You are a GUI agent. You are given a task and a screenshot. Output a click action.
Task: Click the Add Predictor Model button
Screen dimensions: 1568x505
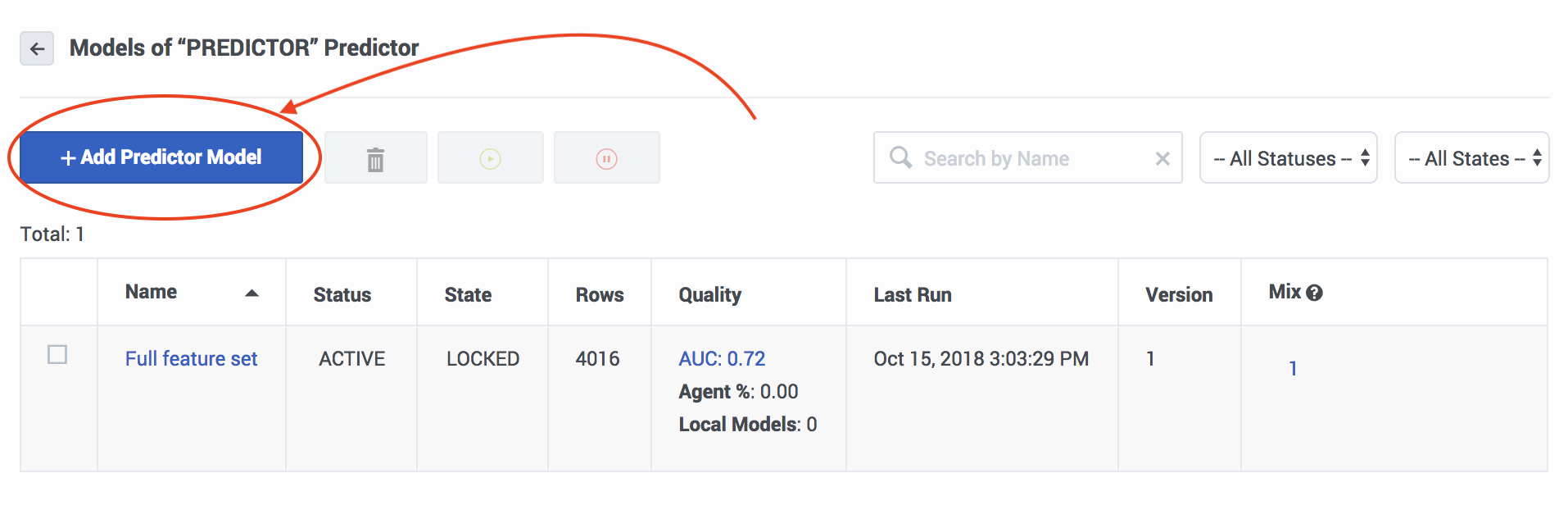[161, 157]
